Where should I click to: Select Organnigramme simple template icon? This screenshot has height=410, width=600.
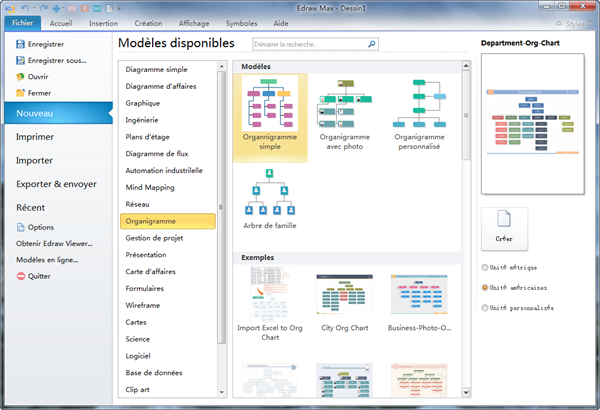[270, 103]
